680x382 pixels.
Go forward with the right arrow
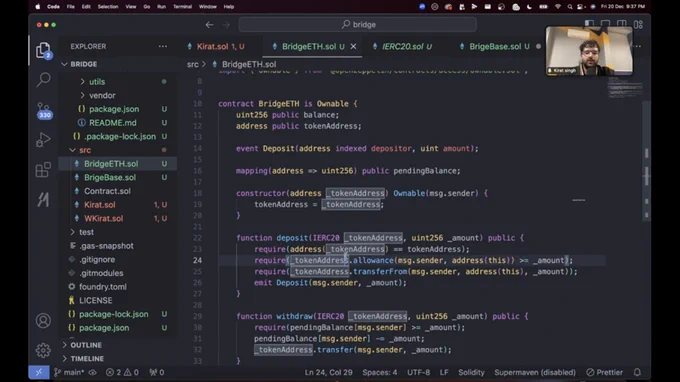pos(226,25)
